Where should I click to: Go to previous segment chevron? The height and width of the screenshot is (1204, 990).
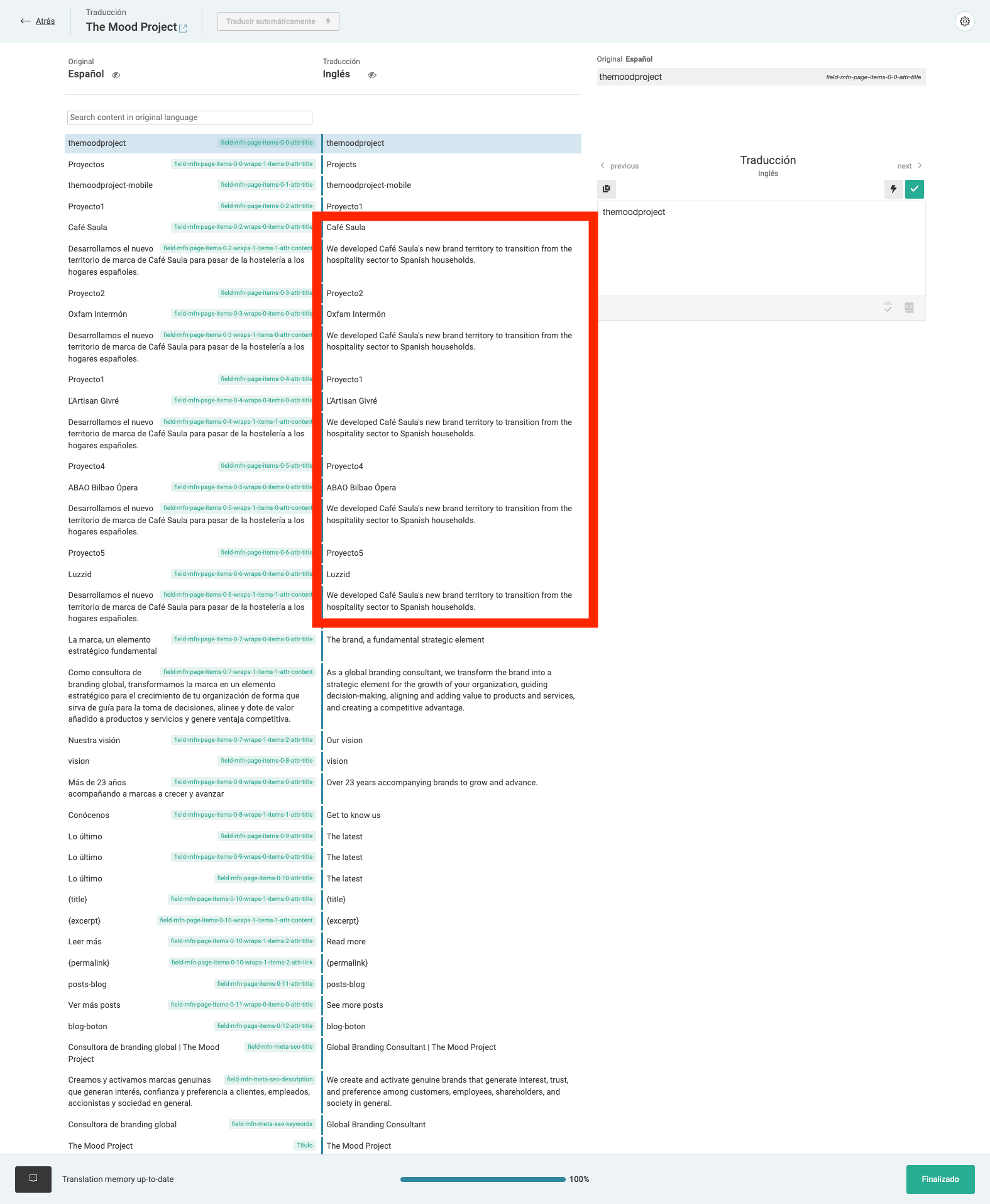(x=602, y=165)
